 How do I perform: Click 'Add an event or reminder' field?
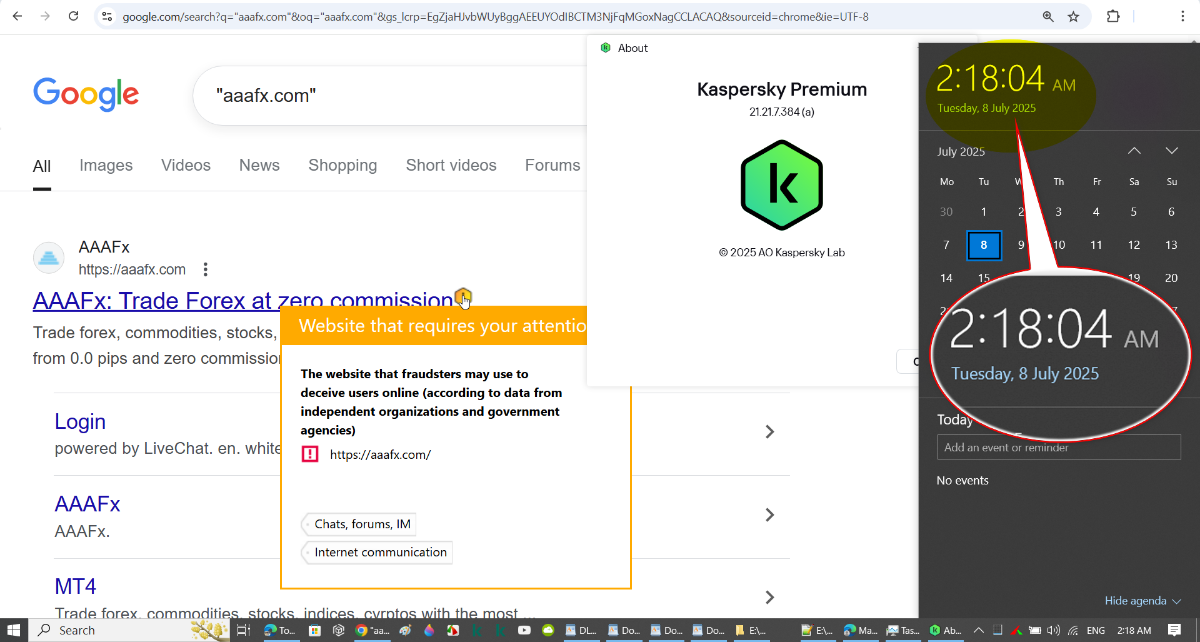(1059, 448)
